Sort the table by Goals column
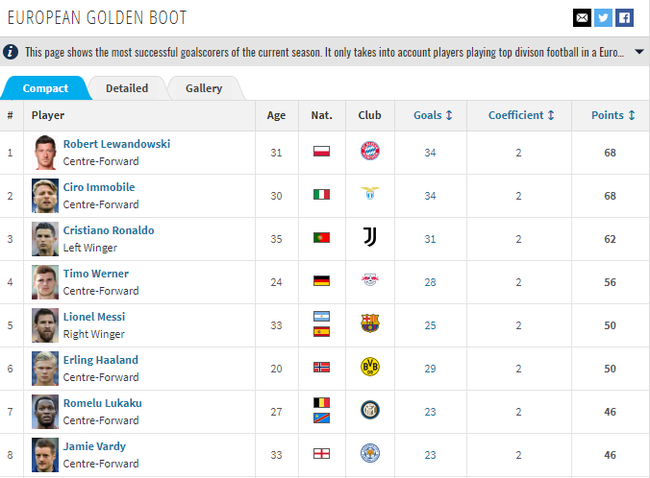 (433, 116)
